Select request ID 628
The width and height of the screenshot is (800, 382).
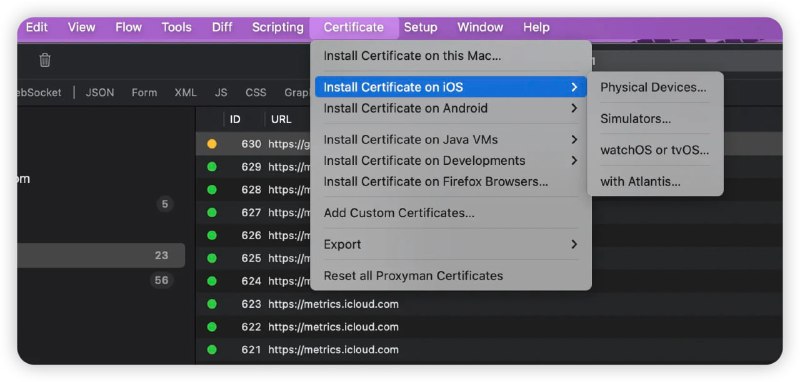(251, 190)
